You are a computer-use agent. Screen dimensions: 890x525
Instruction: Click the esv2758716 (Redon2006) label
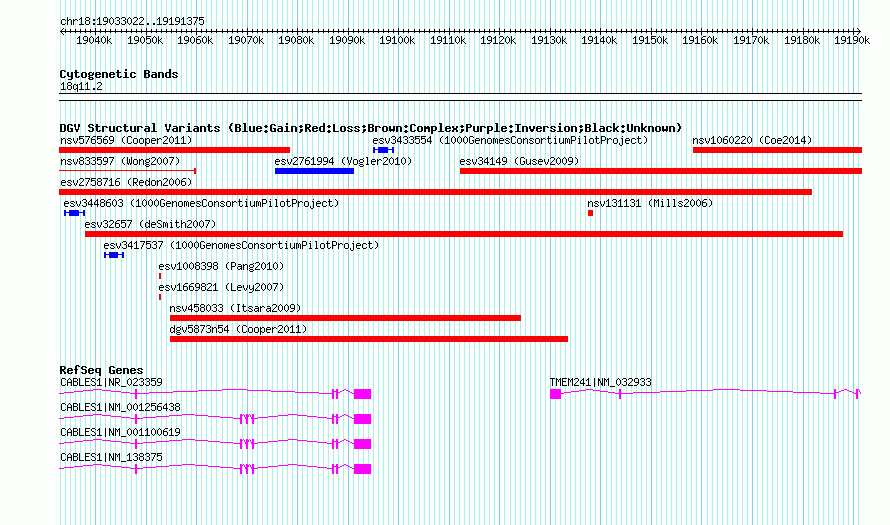click(x=126, y=182)
